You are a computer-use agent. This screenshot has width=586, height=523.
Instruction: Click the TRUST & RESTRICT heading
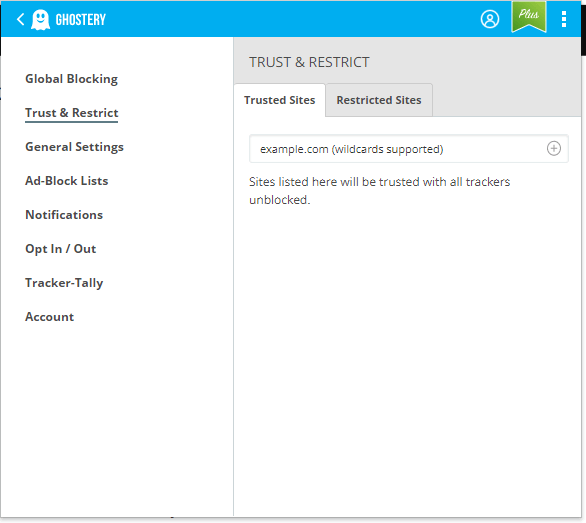pos(309,62)
